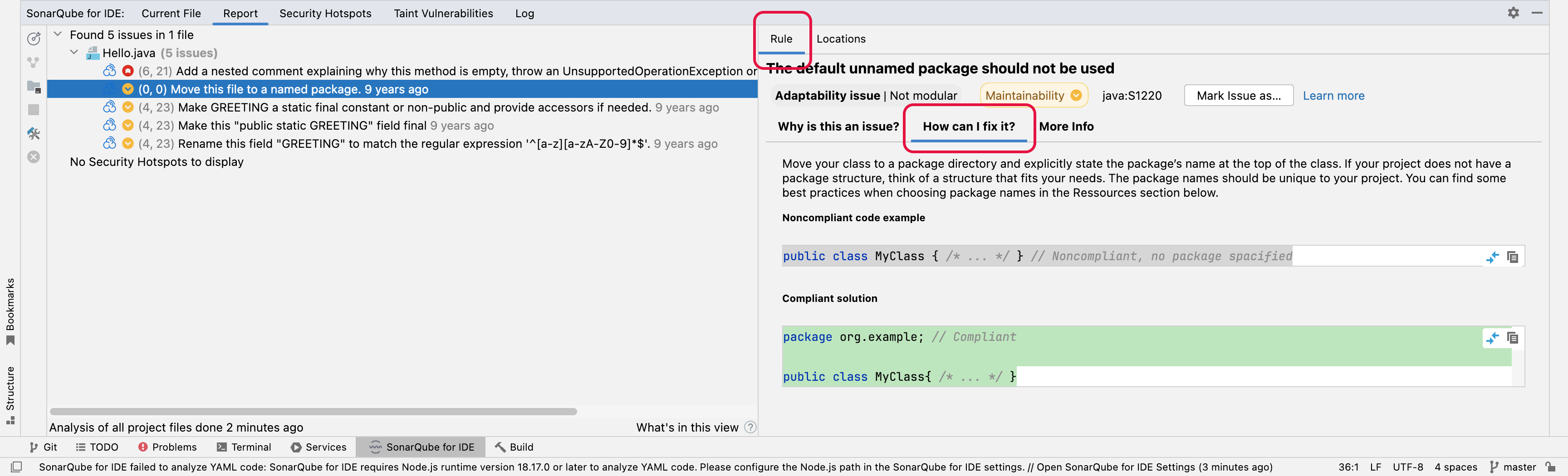Select the 'Rename this field "GREETING"' issue
The height and width of the screenshot is (476, 1568).
click(x=402, y=143)
